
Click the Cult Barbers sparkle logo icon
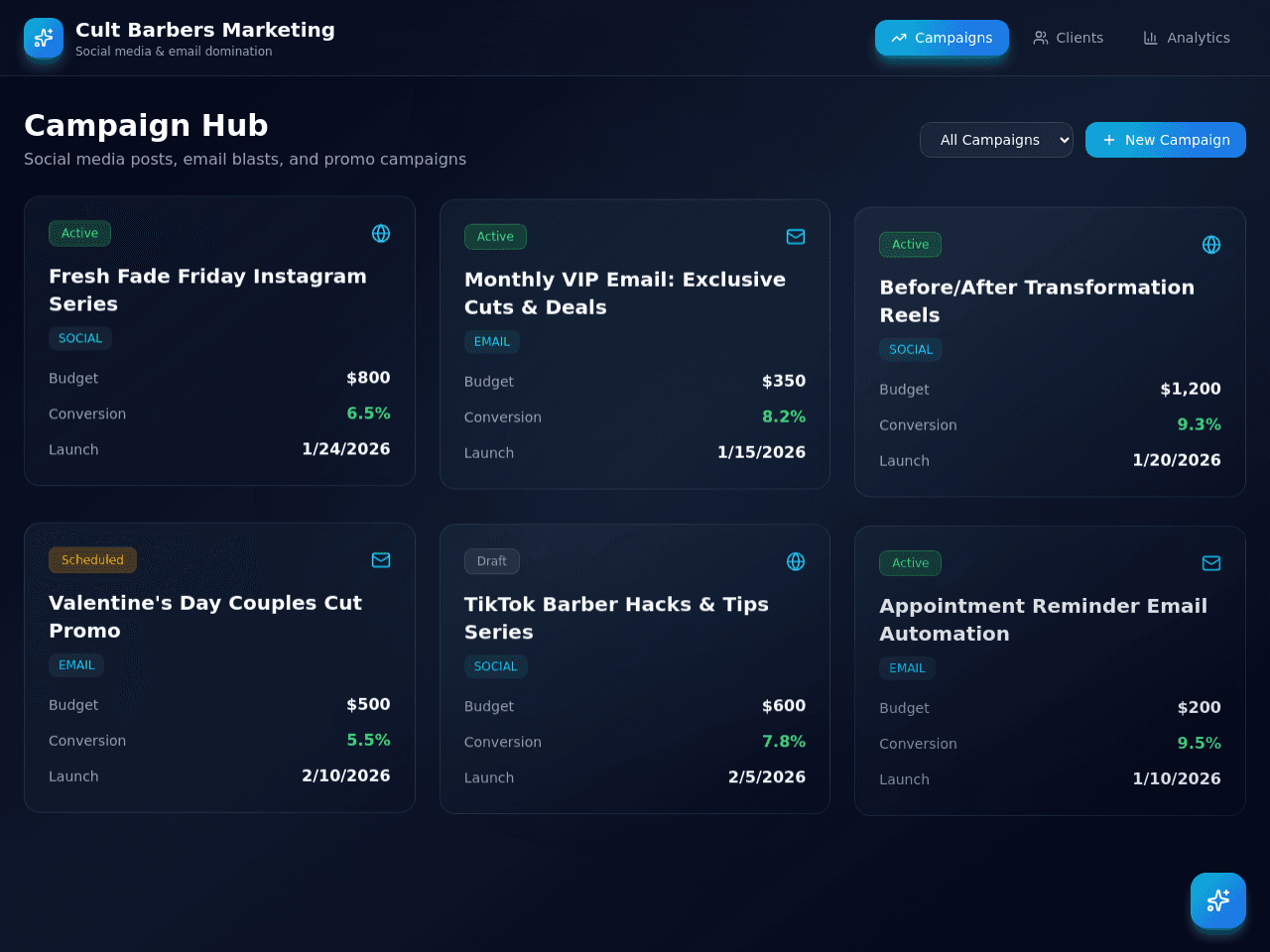click(x=44, y=38)
